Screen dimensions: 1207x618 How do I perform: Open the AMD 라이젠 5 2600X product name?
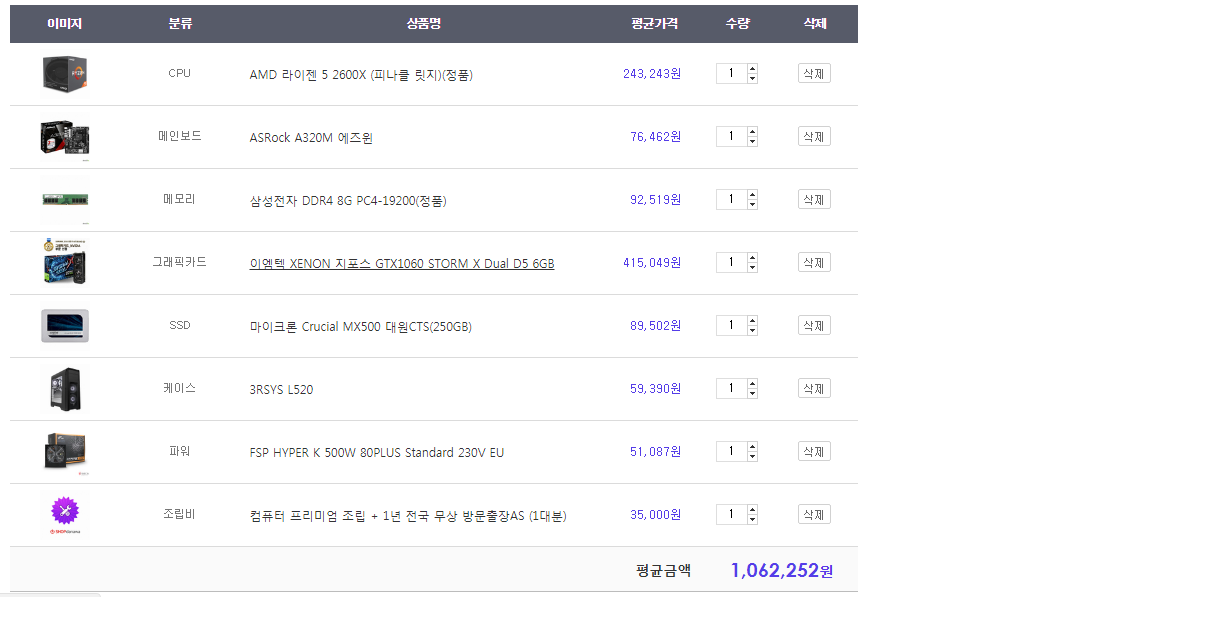click(361, 75)
